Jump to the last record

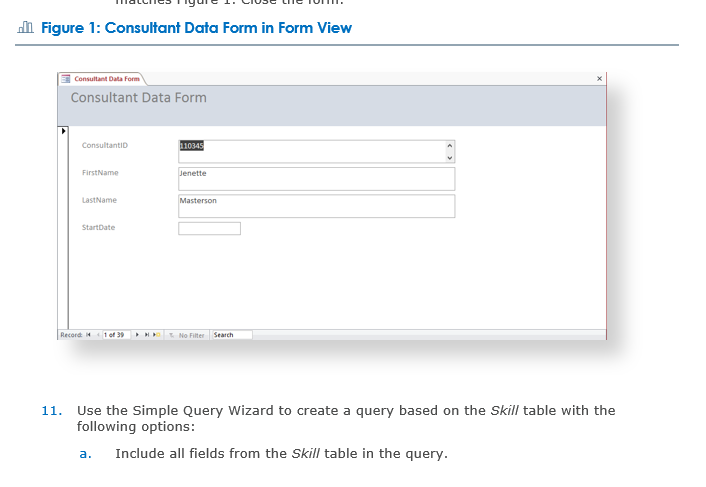(x=147, y=334)
